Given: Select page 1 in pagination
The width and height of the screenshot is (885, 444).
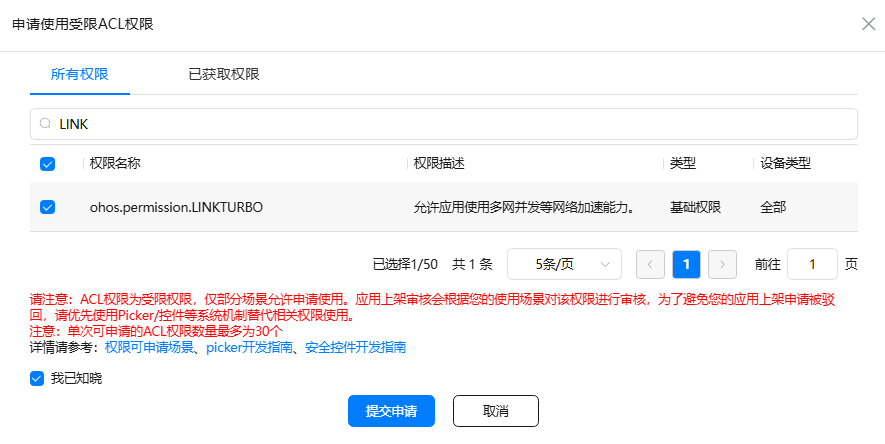Looking at the screenshot, I should [686, 264].
